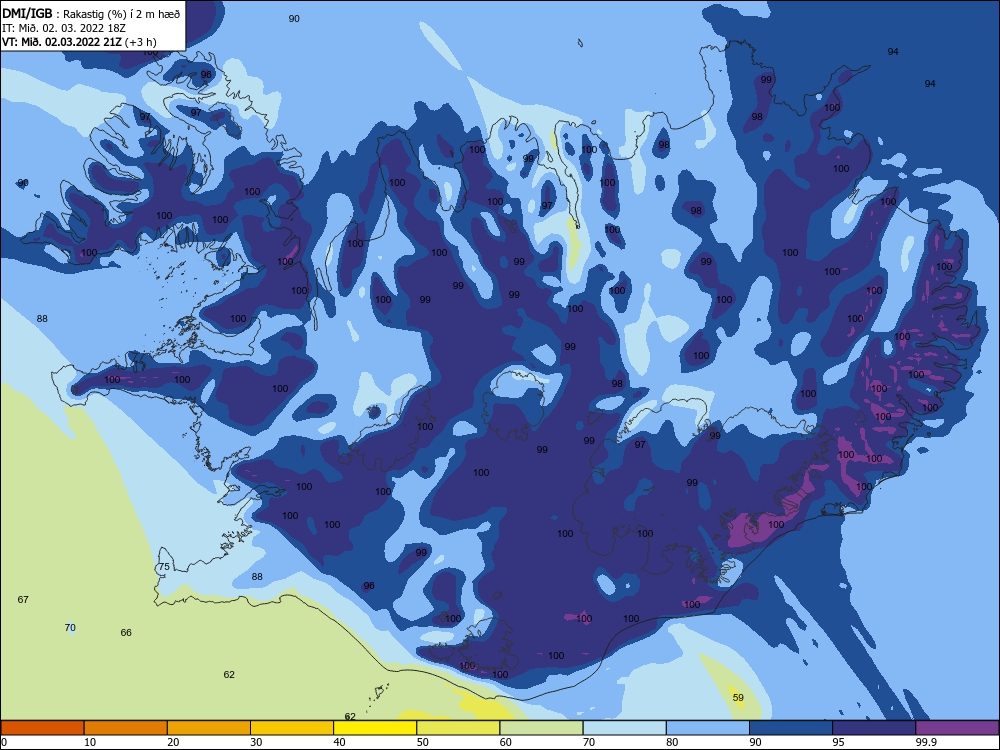Click the legend tick label '30'

256,742
